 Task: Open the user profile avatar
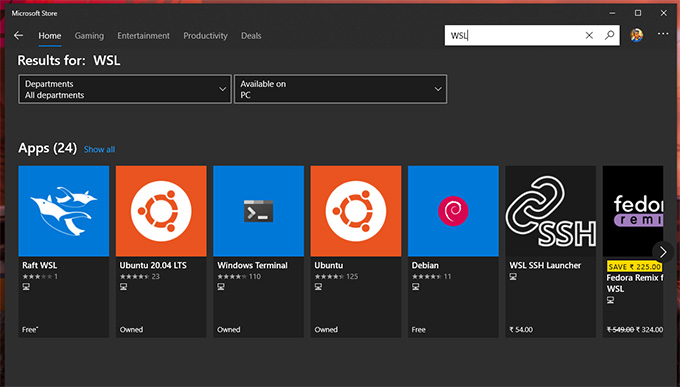coord(637,35)
